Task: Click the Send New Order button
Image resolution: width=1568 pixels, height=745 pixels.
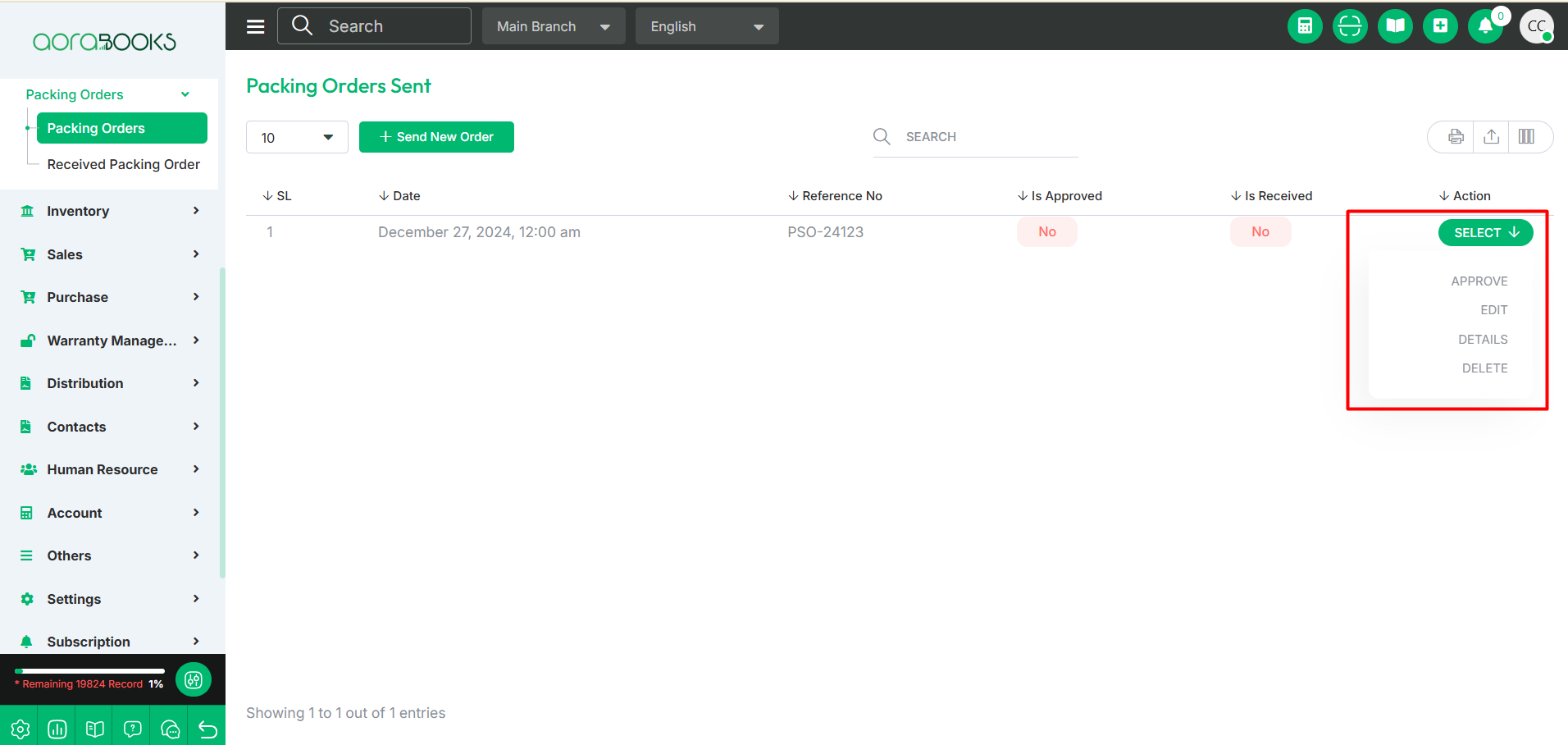Action: (x=436, y=137)
